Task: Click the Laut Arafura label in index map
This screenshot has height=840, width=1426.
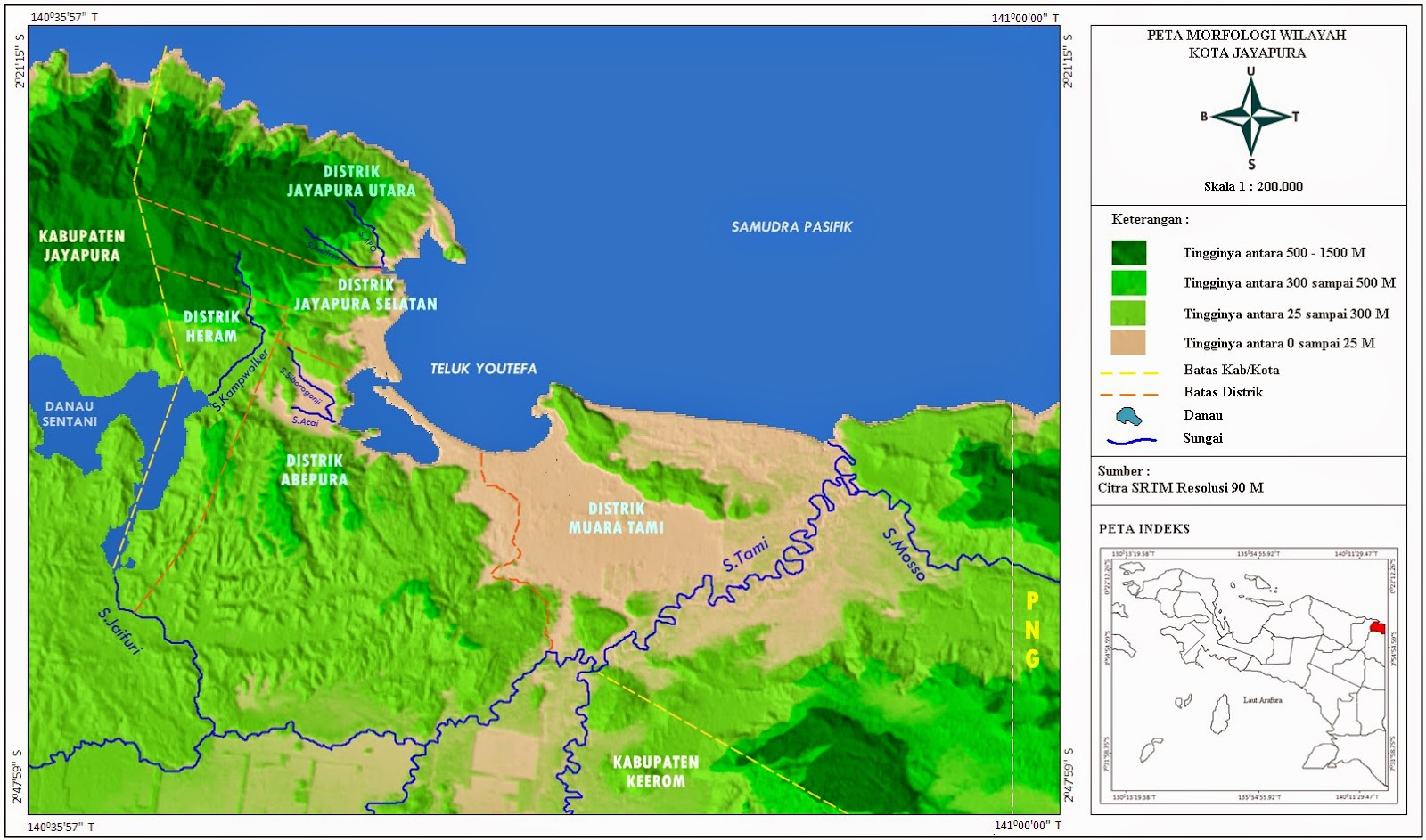Action: click(1262, 700)
